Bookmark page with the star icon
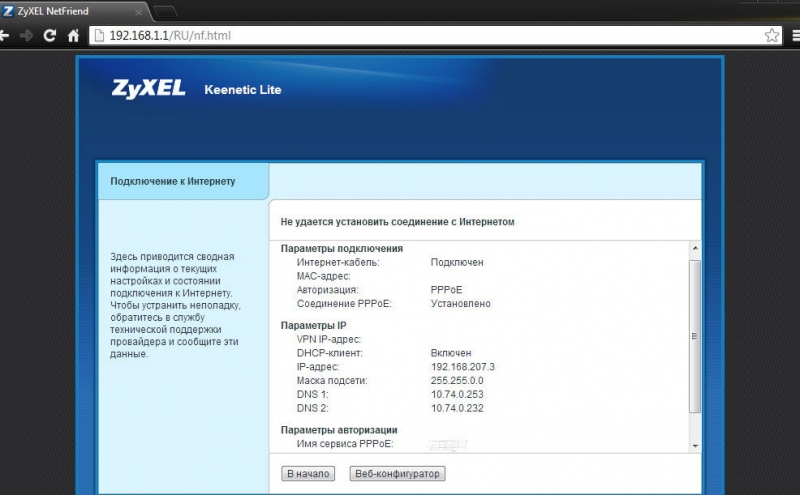The image size is (800, 495). [771, 35]
